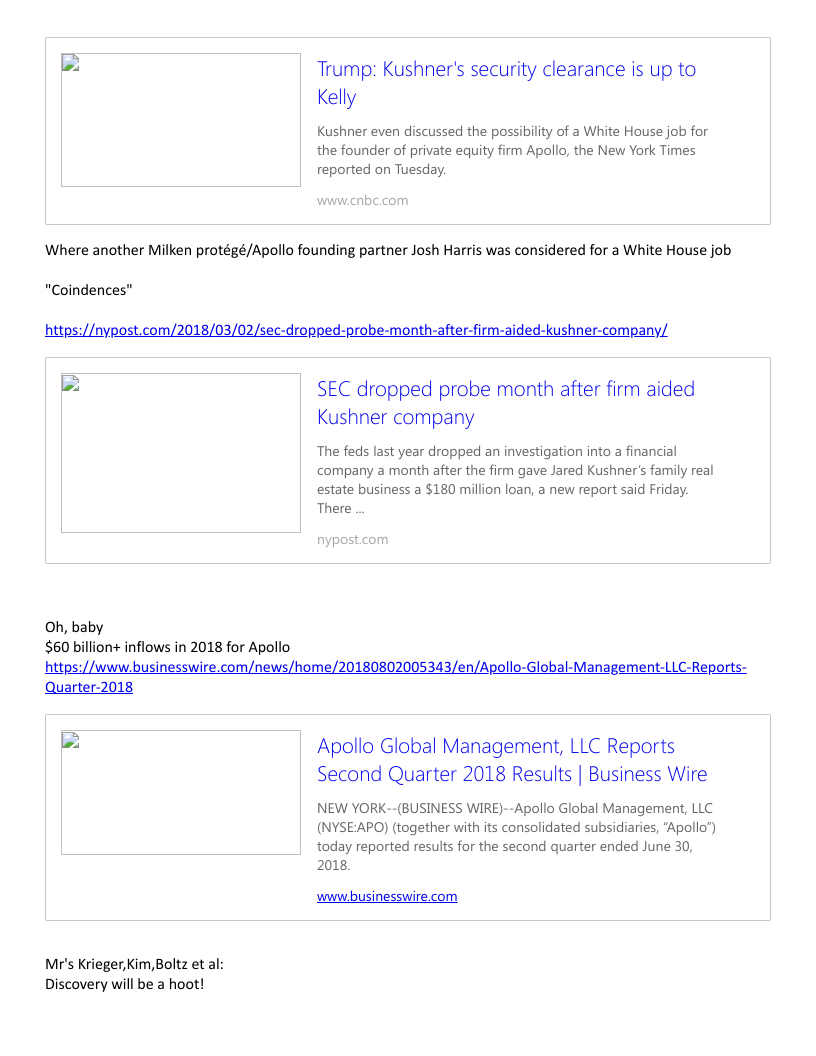Click the "$60 billion+ inflows in 2018" line

(x=167, y=647)
